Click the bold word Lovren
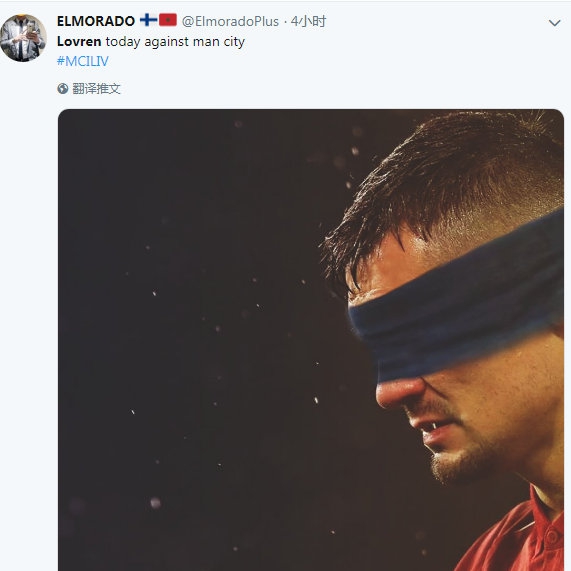This screenshot has width=571, height=571. (79, 42)
